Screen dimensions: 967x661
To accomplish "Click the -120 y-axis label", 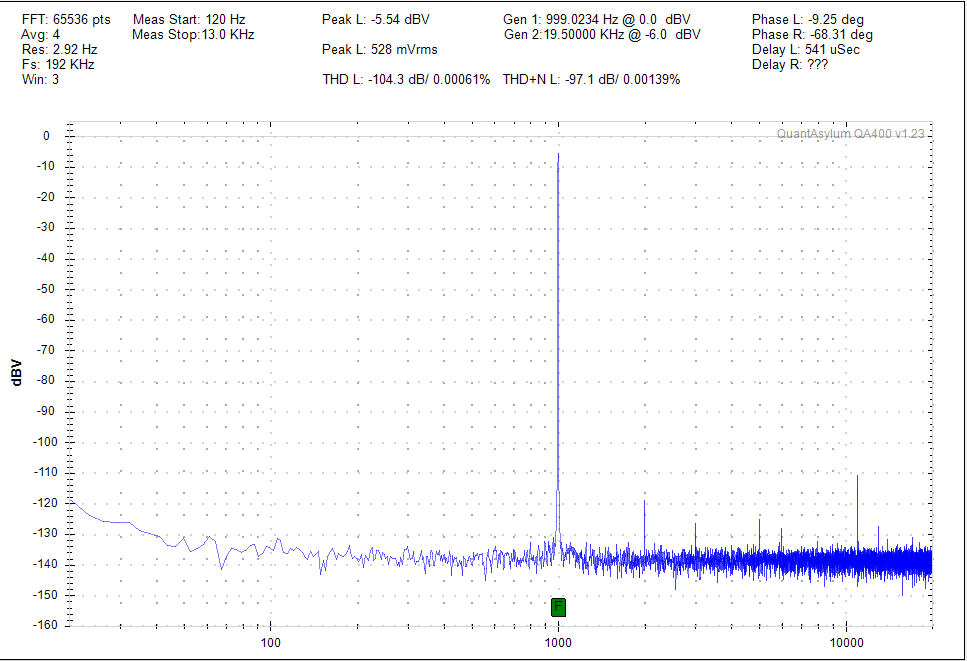I will 44,503.
